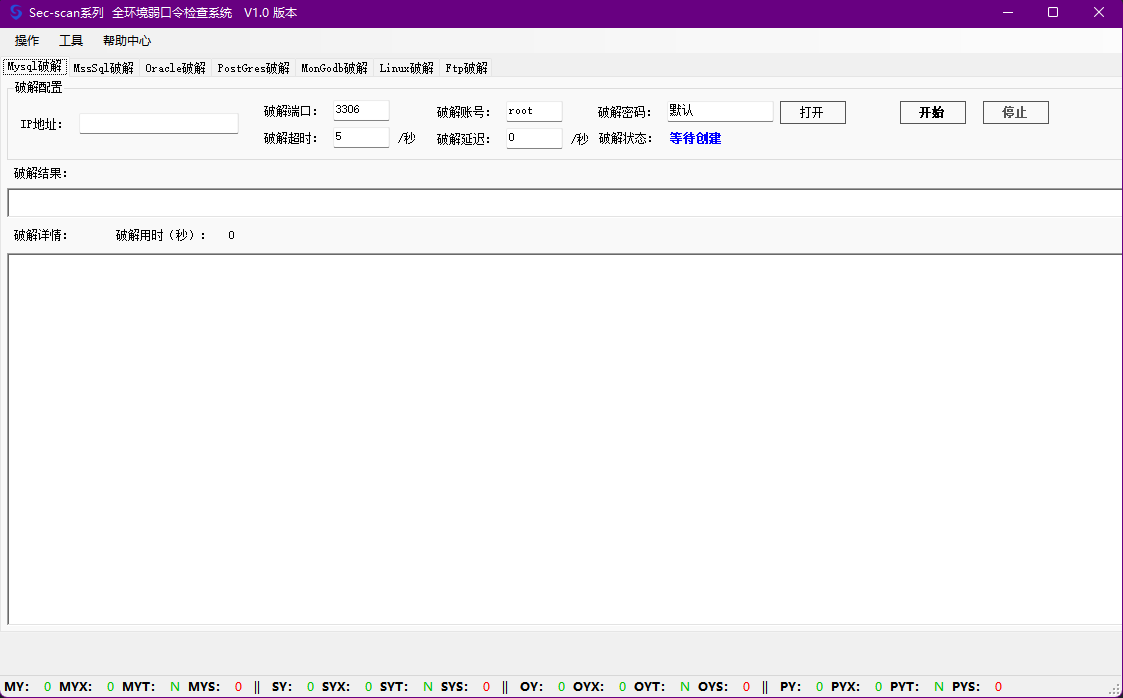1123x698 pixels.
Task: Click the IP地址 input field
Action: (159, 124)
